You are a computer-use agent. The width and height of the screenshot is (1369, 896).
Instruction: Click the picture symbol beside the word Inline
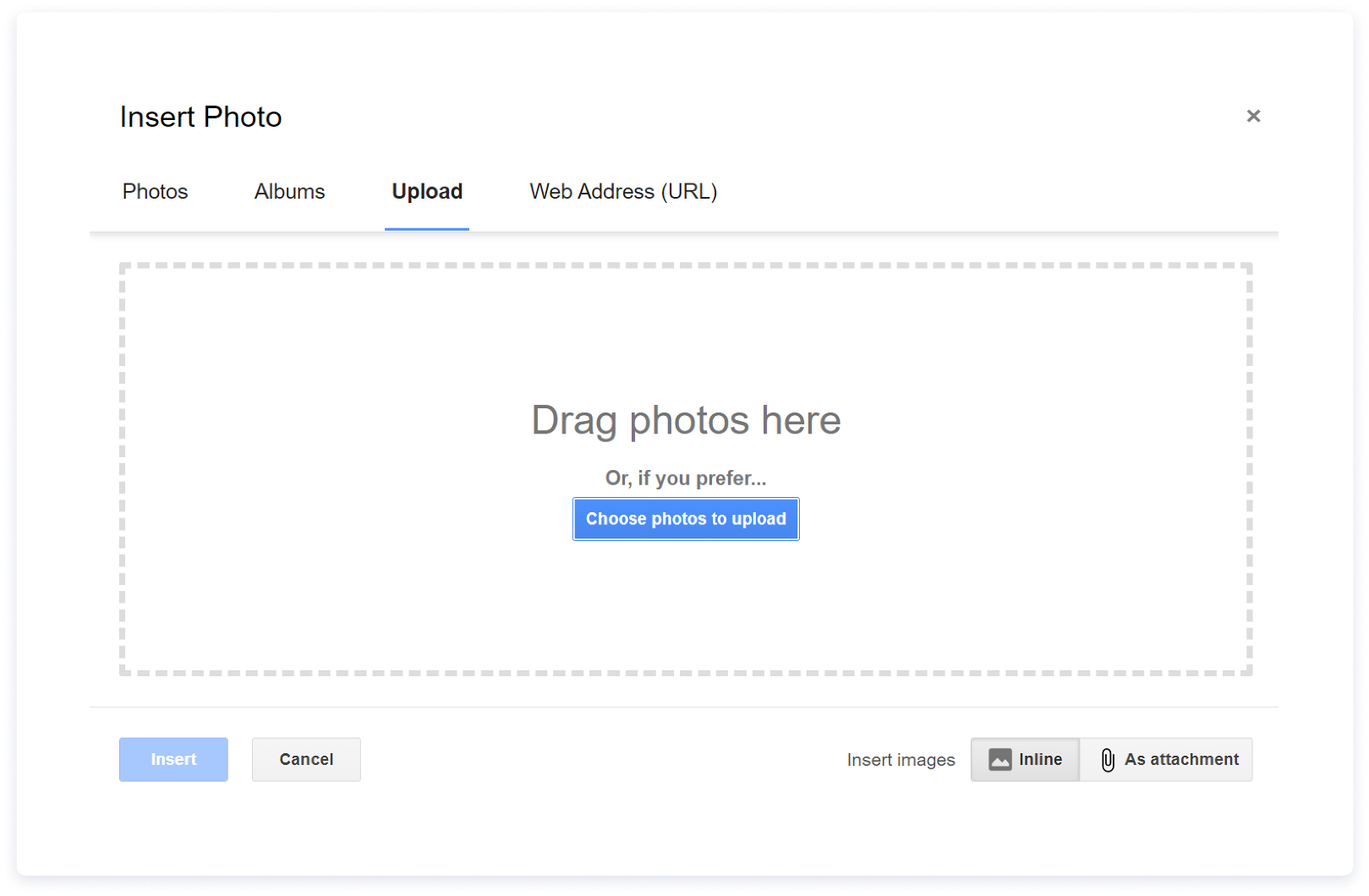pyautogui.click(x=1001, y=759)
